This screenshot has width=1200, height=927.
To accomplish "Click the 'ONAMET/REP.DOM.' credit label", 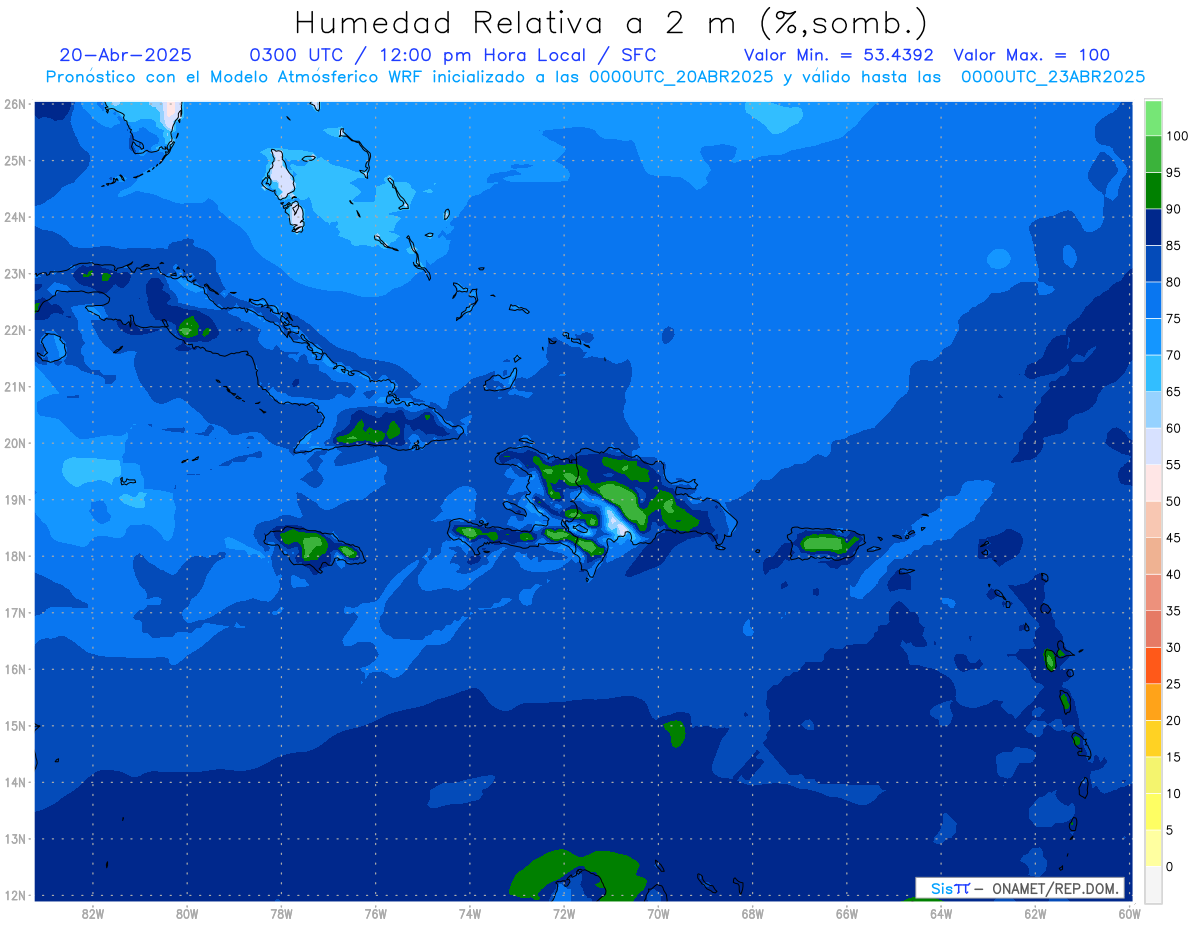I will point(1055,888).
